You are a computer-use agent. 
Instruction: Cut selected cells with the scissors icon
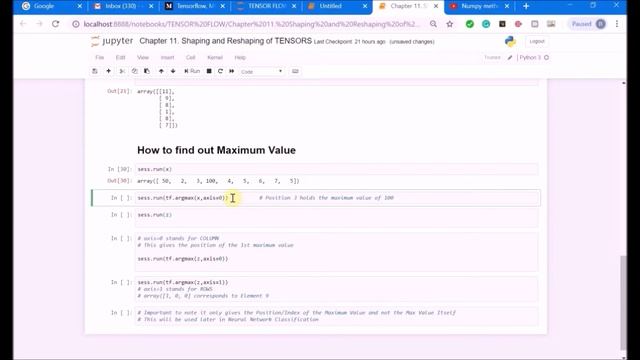[122, 71]
